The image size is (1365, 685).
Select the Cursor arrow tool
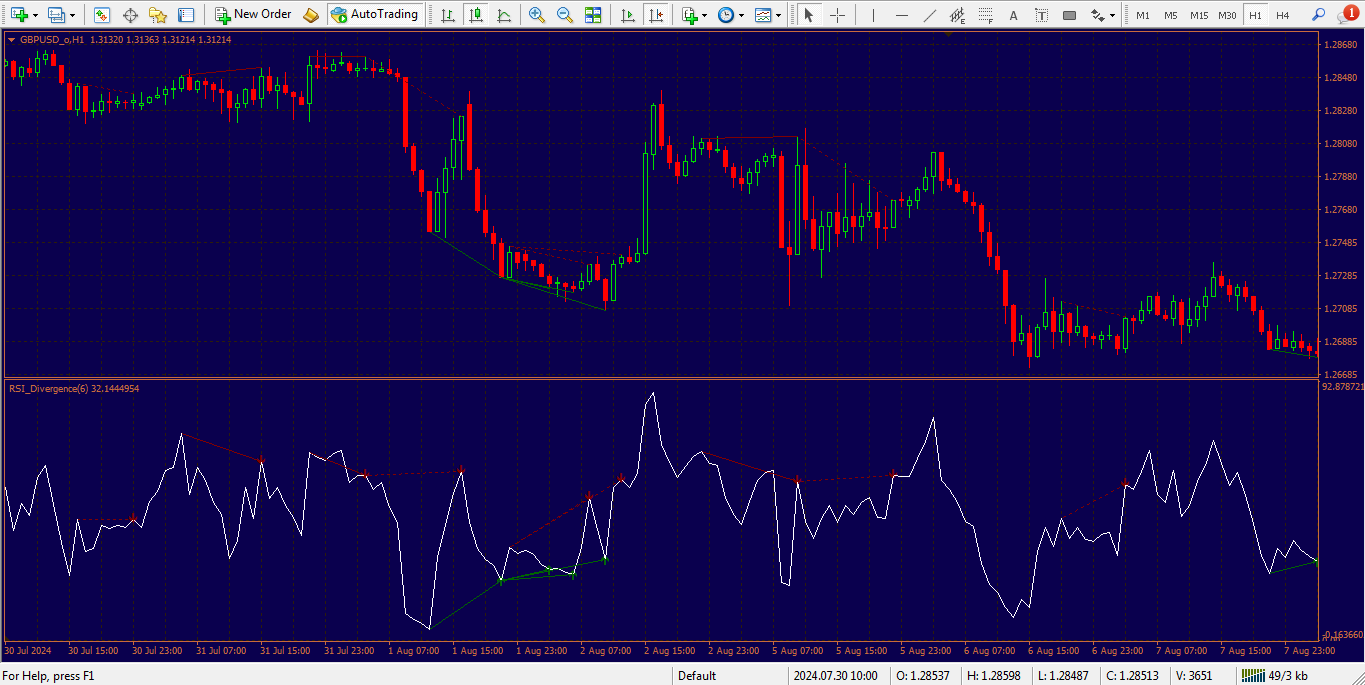click(809, 14)
